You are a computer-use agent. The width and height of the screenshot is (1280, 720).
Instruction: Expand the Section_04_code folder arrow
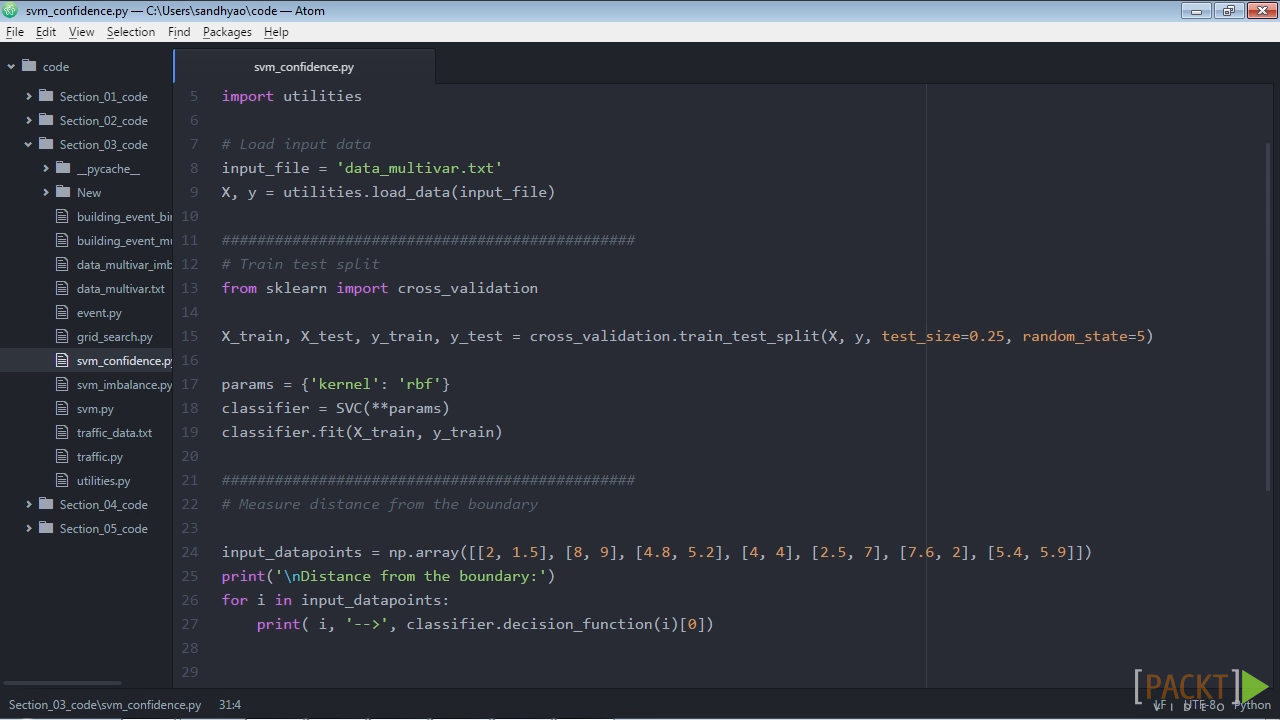29,505
